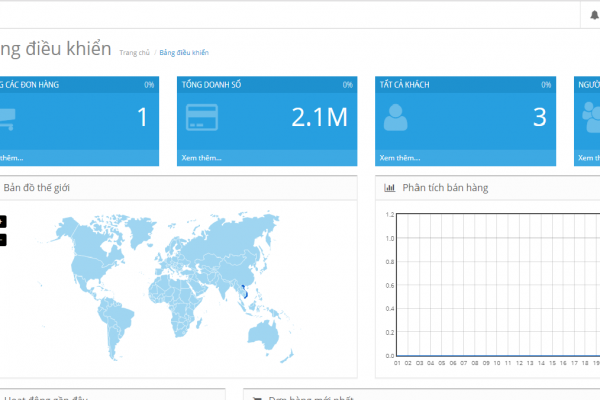Open Xem thêm under Tổng doanh số
This screenshot has height=400, width=600.
coord(202,158)
